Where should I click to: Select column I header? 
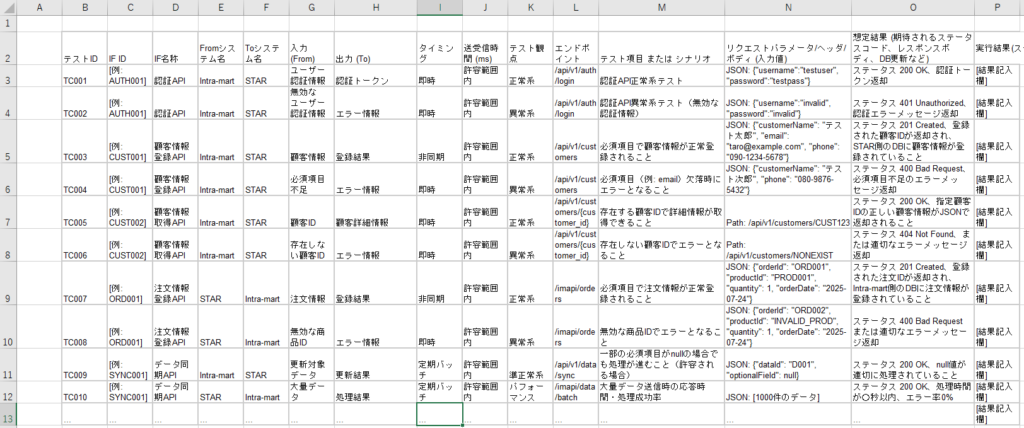point(440,7)
